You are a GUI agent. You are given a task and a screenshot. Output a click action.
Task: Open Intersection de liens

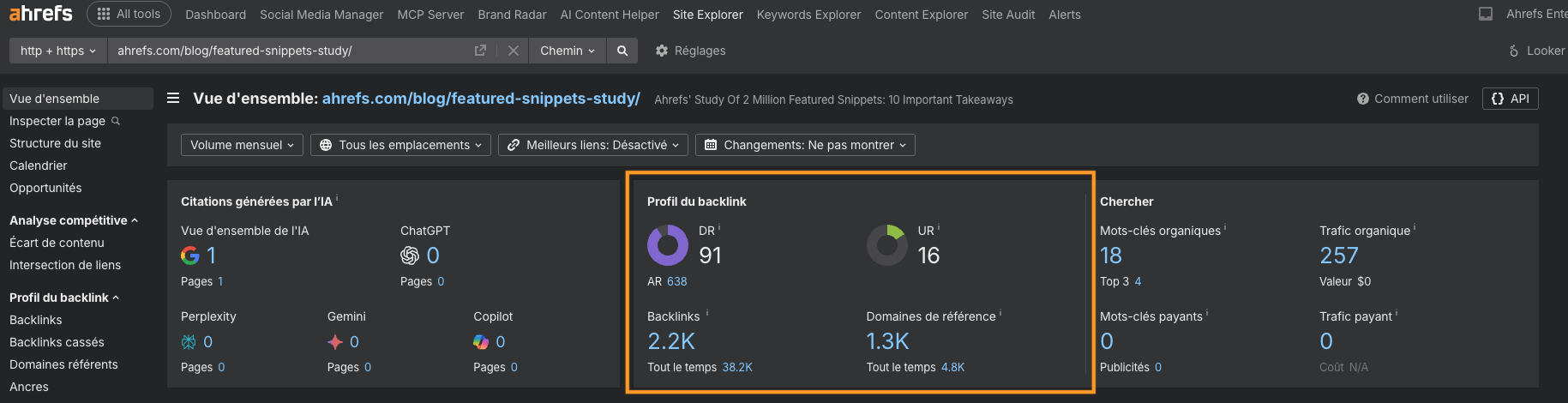coord(65,265)
